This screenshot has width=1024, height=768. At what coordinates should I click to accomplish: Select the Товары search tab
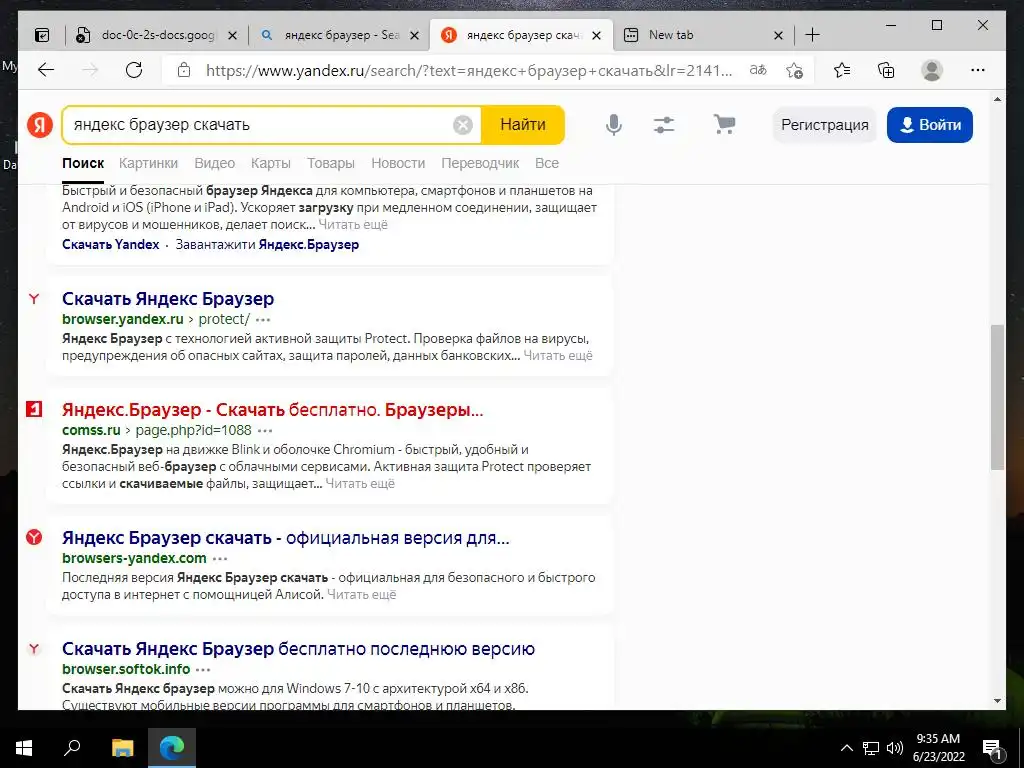click(330, 163)
